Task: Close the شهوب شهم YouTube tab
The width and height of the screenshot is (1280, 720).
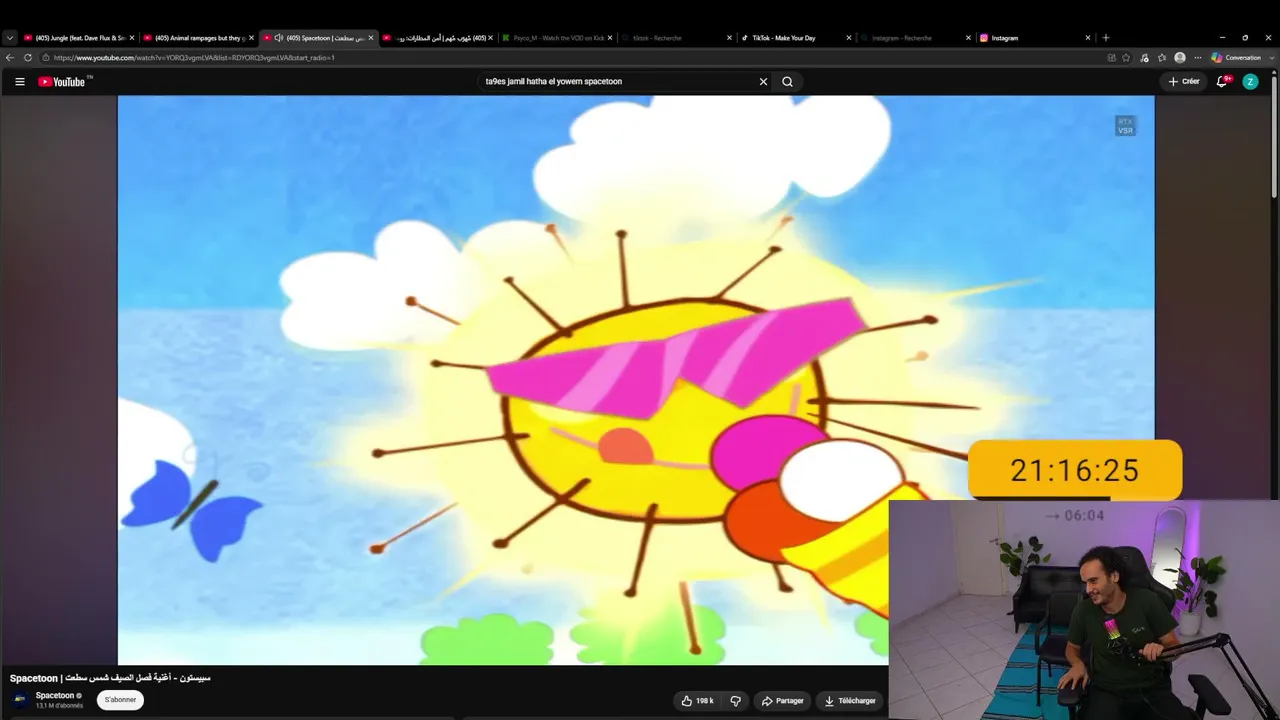Action: [x=490, y=38]
